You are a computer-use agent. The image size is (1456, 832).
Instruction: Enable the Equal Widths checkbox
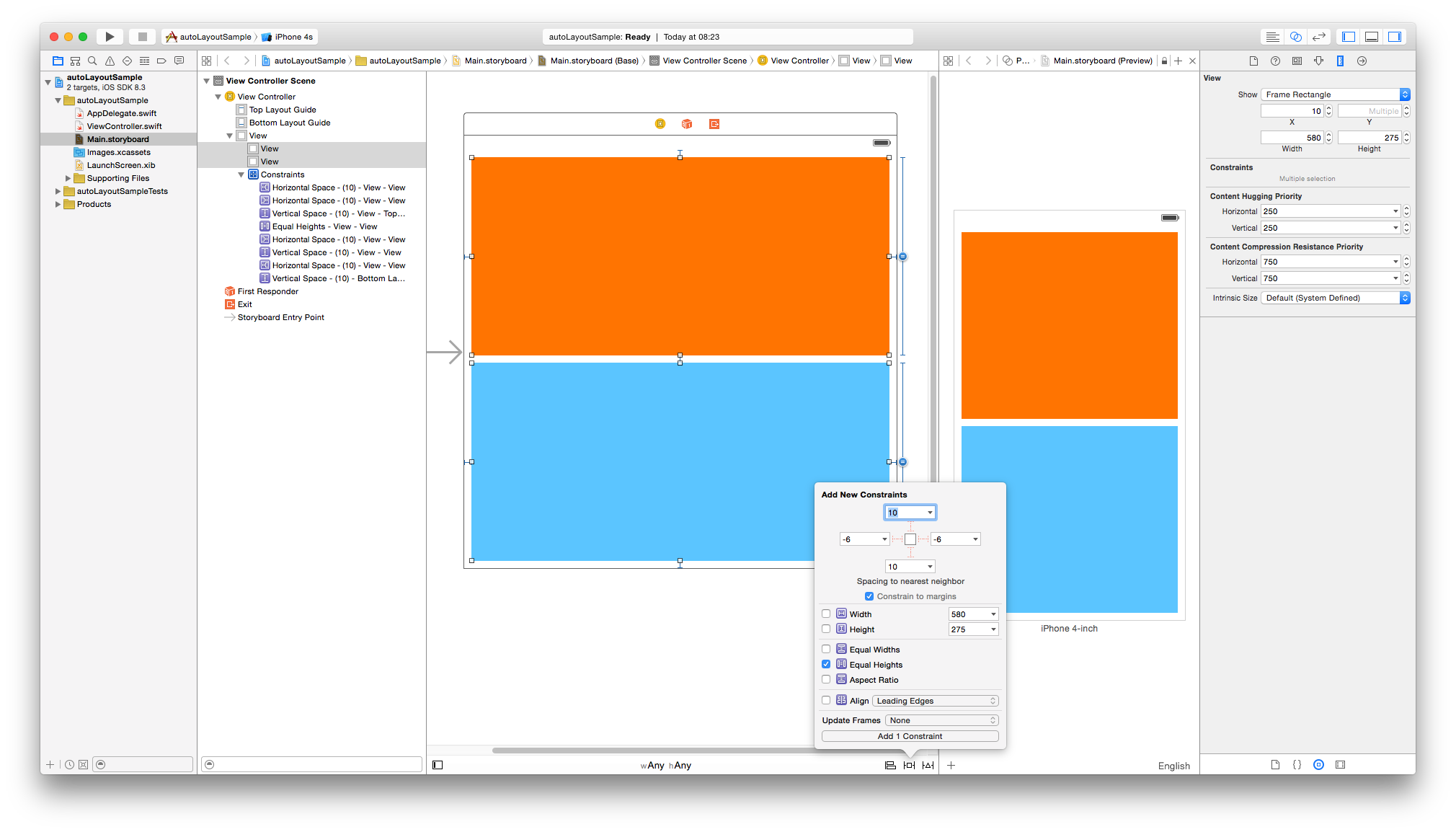[827, 649]
